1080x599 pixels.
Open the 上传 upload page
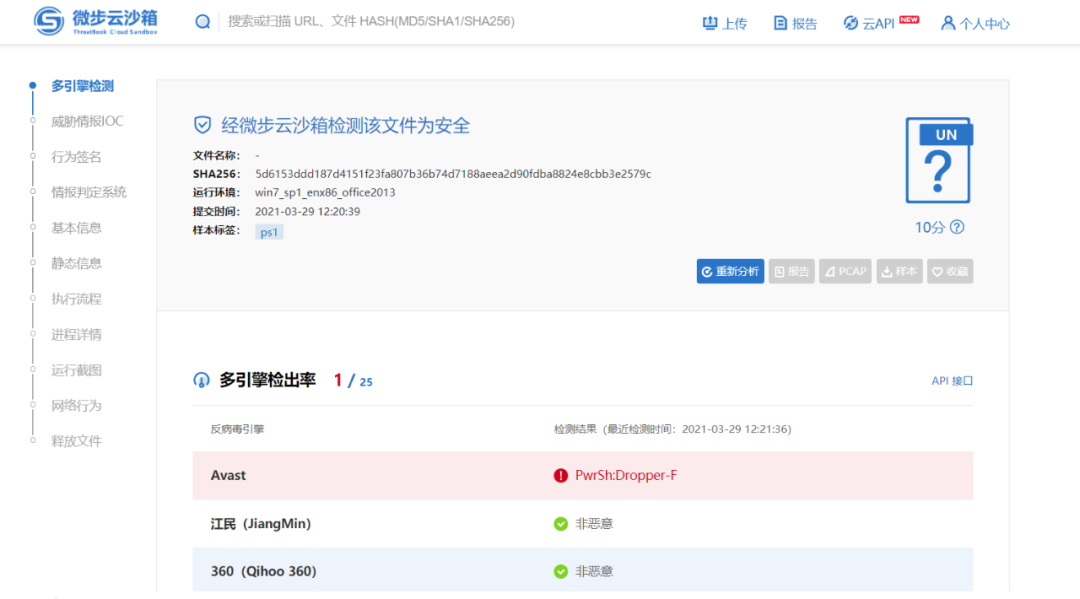[725, 23]
